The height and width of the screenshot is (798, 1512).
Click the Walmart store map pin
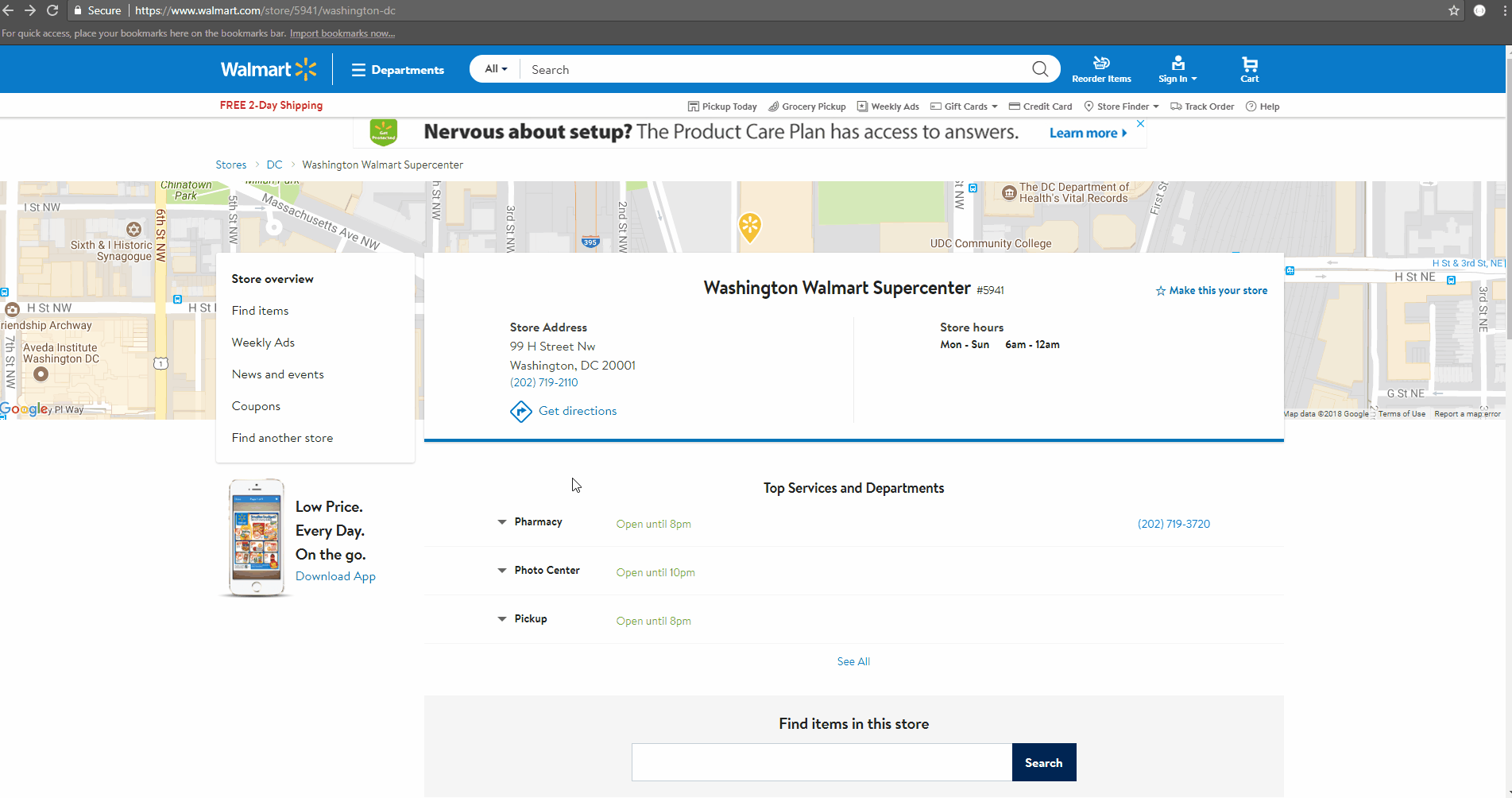pos(750,227)
